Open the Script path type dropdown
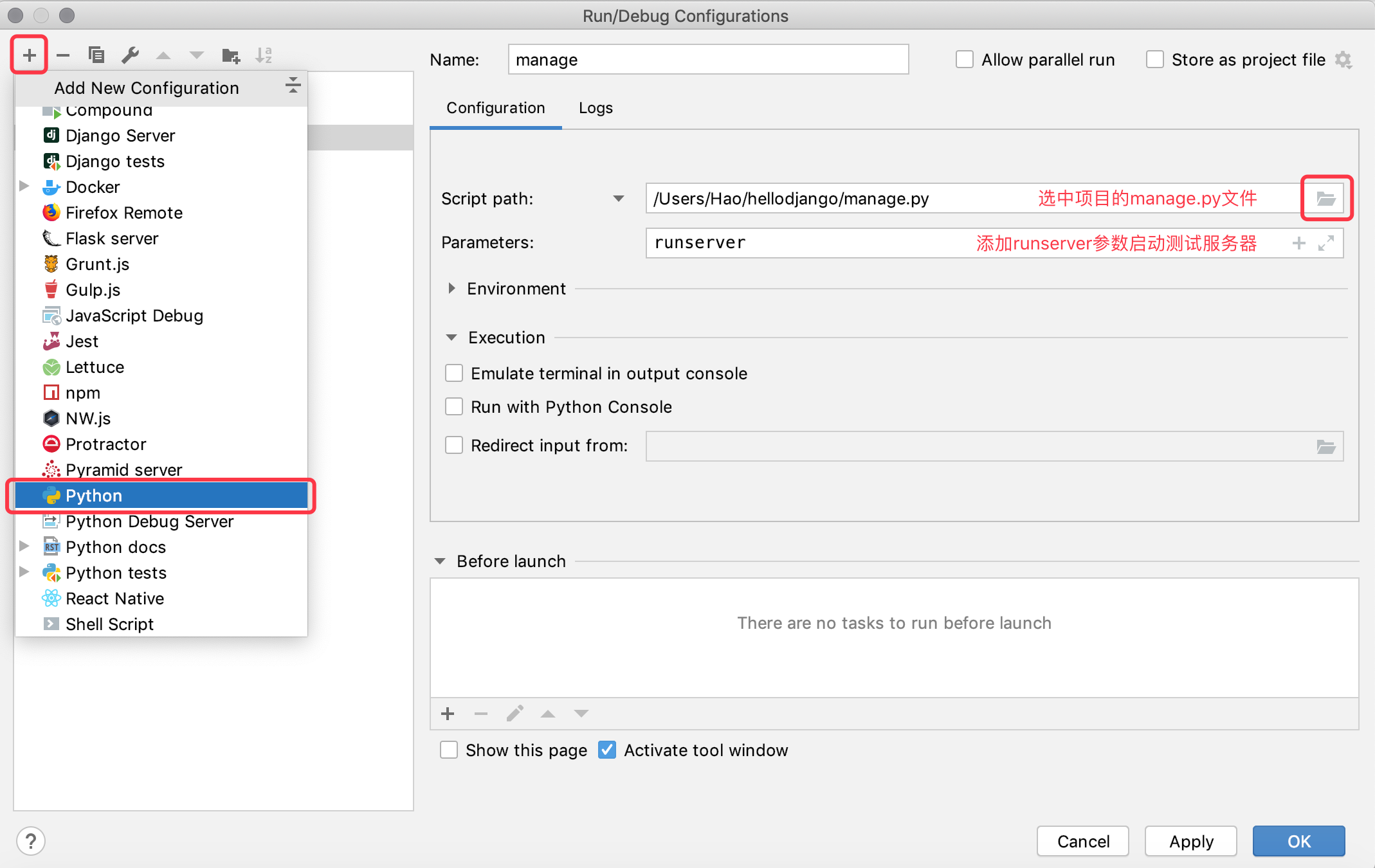 point(619,199)
